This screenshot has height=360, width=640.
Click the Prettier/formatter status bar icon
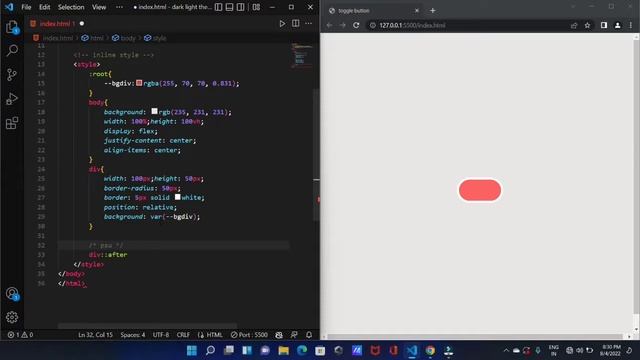pos(279,335)
